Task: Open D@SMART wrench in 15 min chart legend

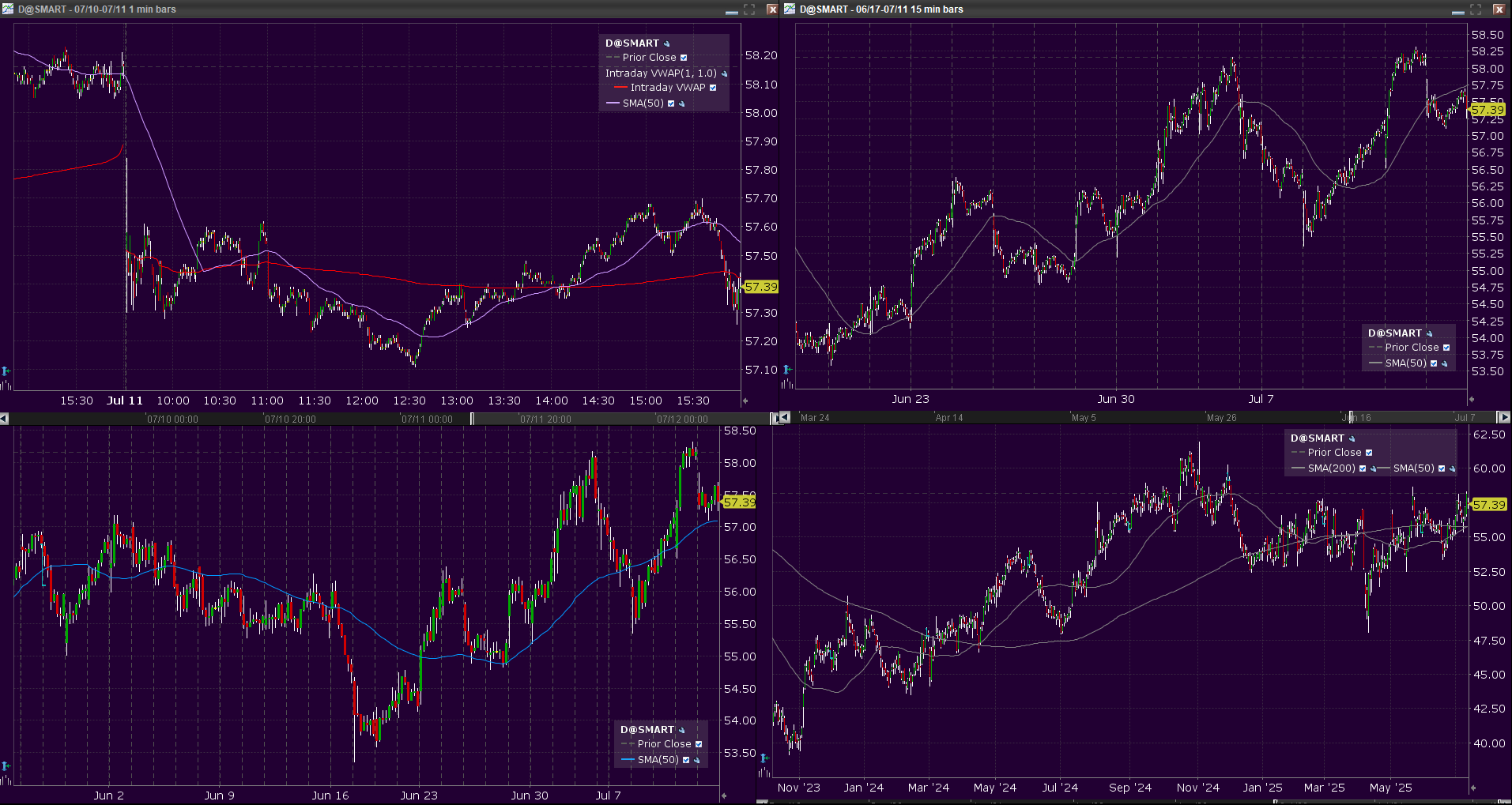Action: click(x=1429, y=333)
